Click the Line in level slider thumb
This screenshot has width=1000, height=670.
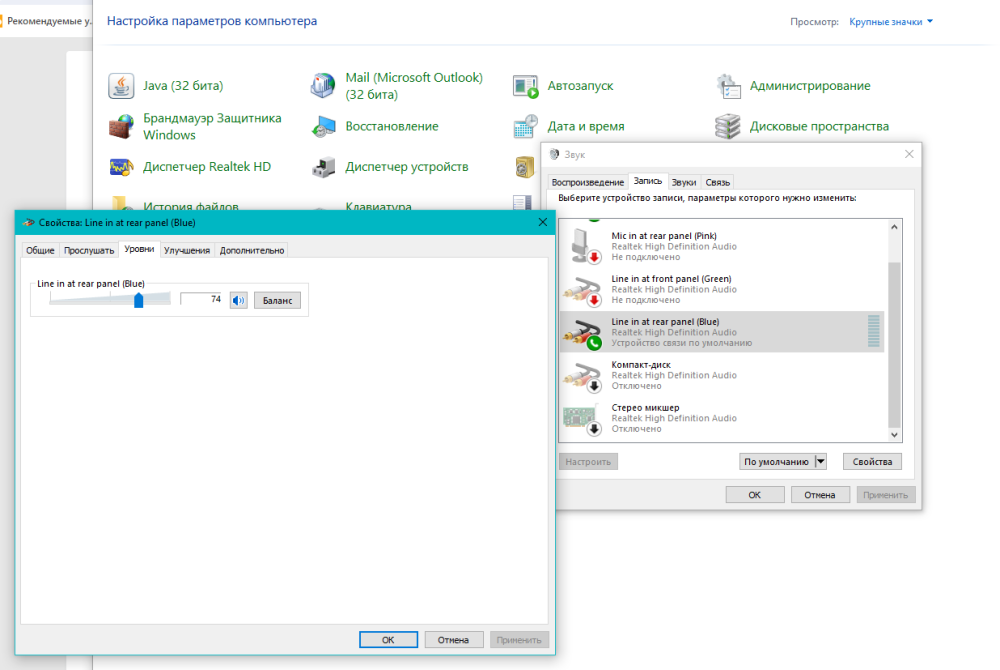[x=139, y=300]
